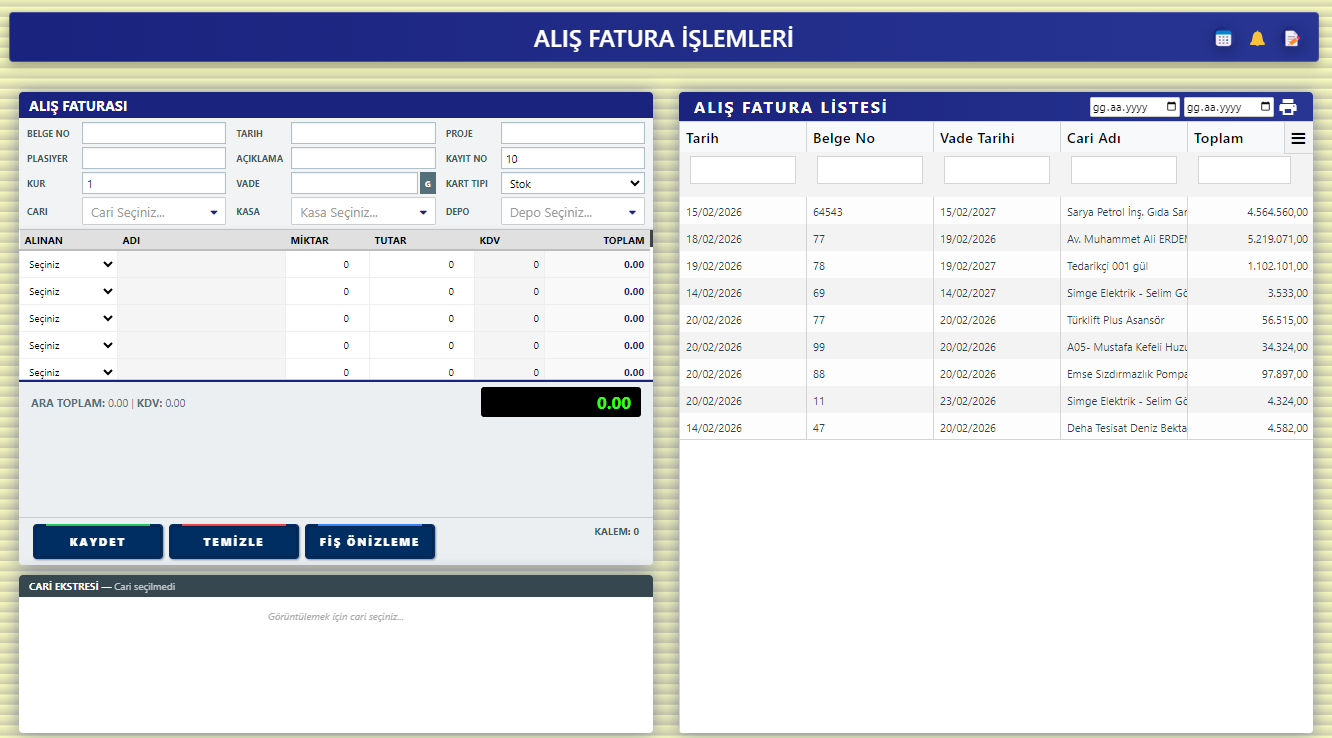Click the Belge No input field
Viewport: 1332px width, 738px height.
click(154, 133)
